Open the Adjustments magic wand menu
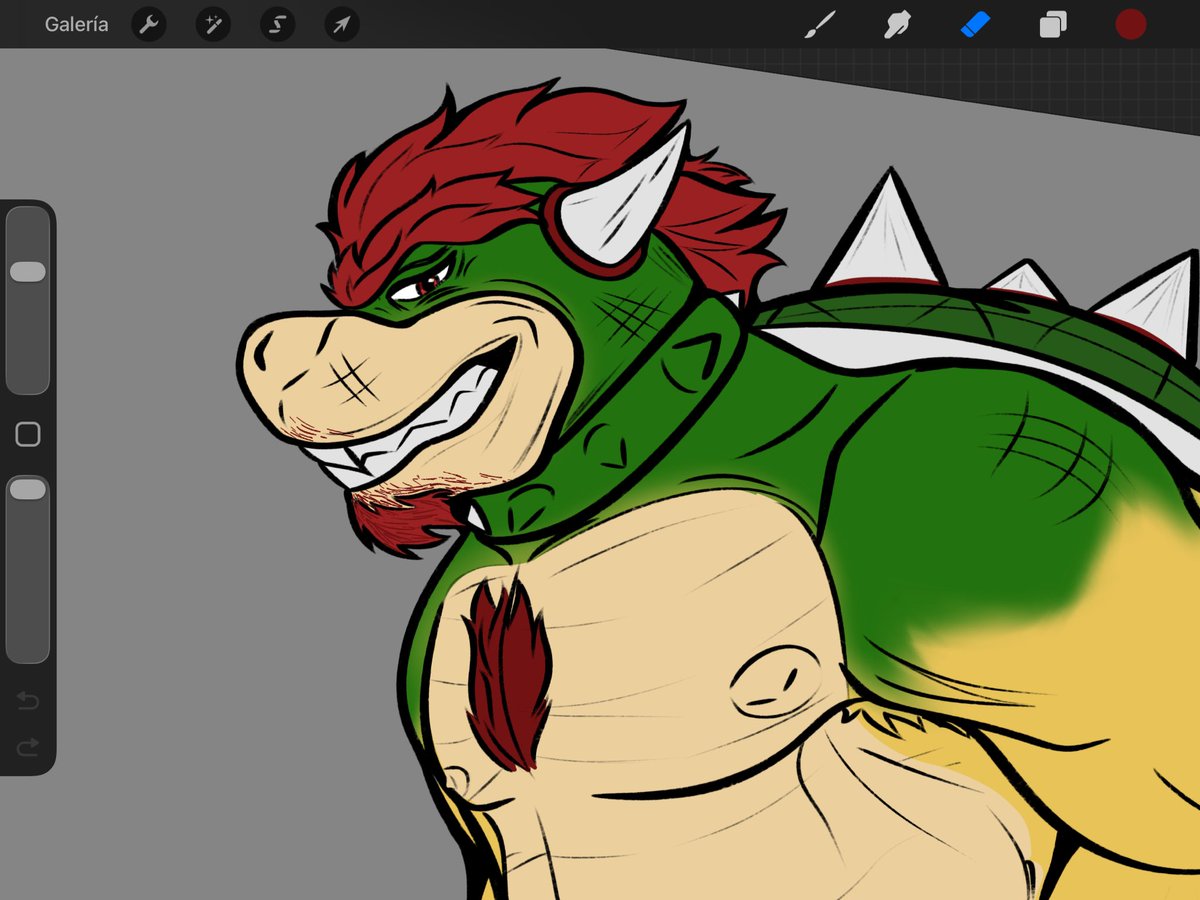The height and width of the screenshot is (900, 1200). (213, 25)
